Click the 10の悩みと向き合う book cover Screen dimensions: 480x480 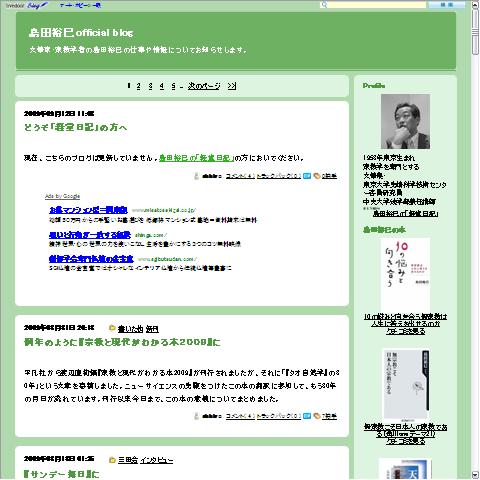(405, 275)
